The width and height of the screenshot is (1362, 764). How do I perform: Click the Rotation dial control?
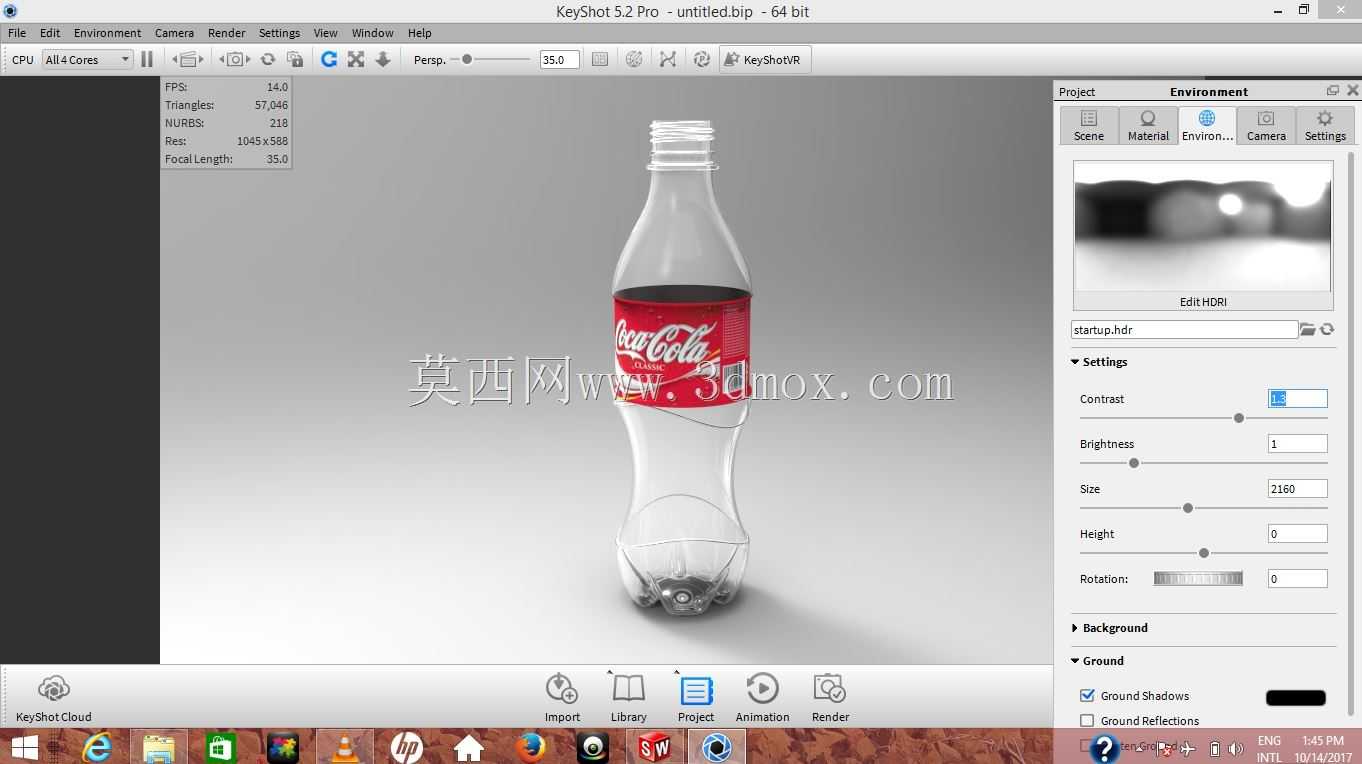pos(1198,578)
